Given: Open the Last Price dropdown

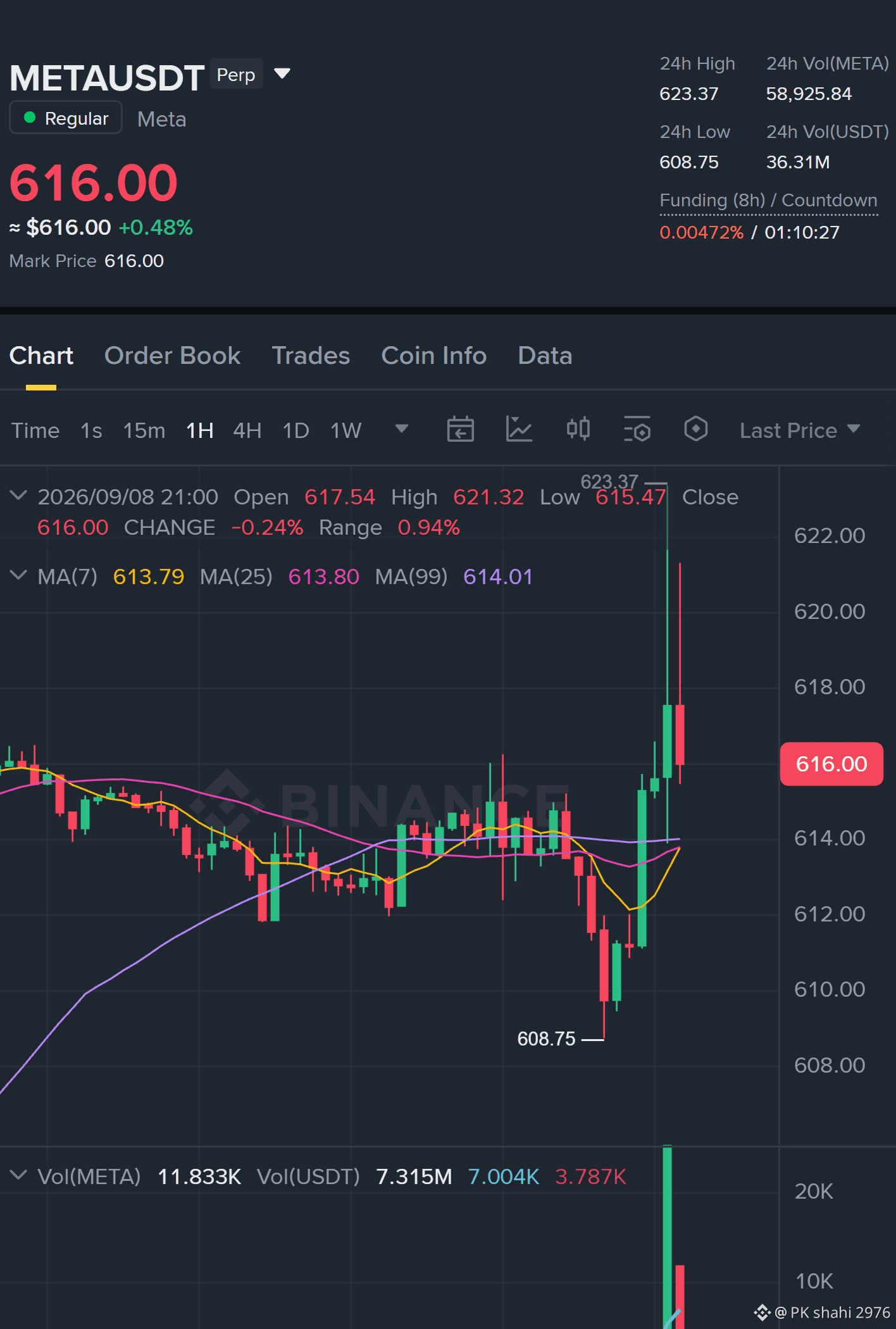Looking at the screenshot, I should 800,430.
